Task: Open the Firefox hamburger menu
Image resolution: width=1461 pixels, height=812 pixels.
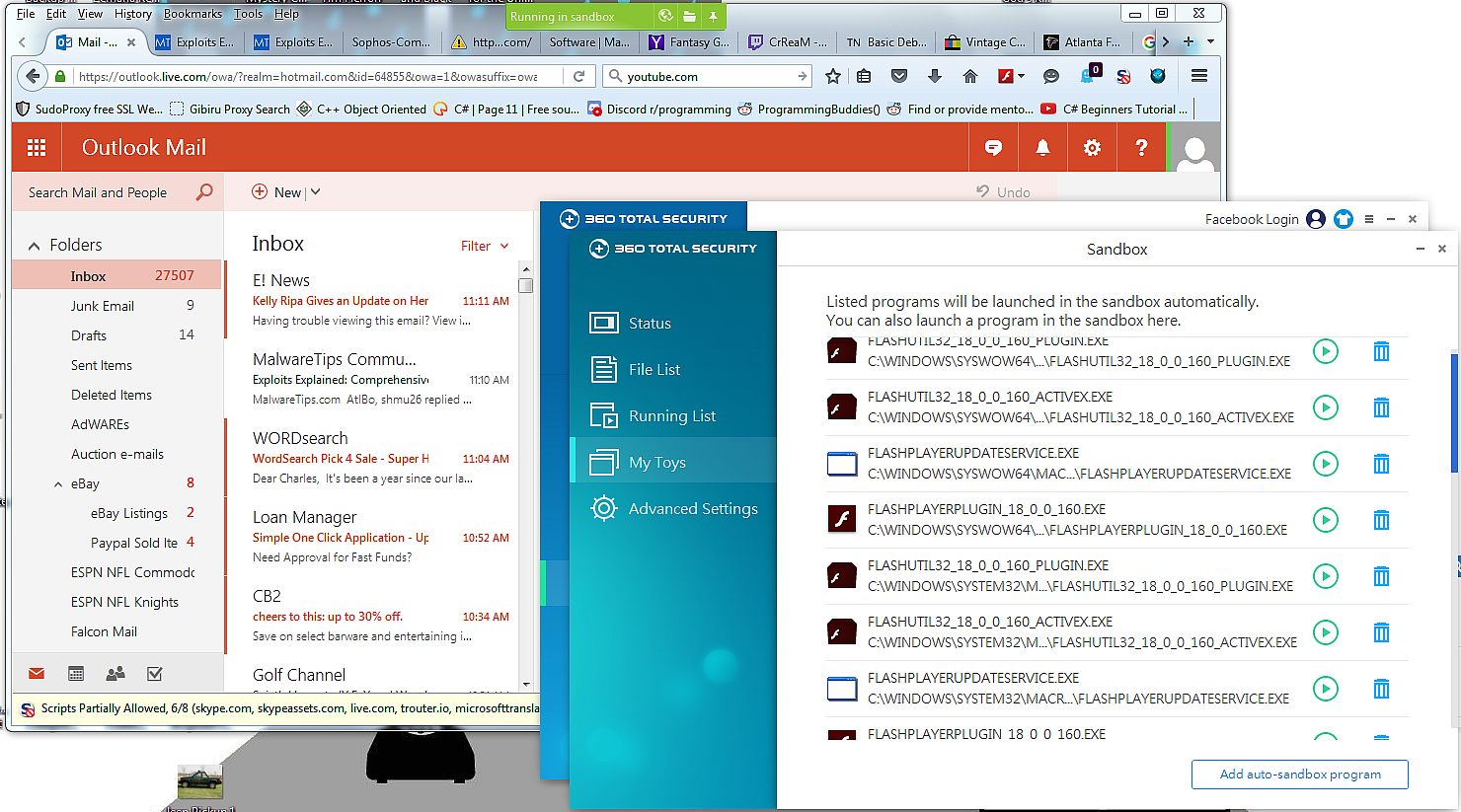Action: pos(1199,76)
